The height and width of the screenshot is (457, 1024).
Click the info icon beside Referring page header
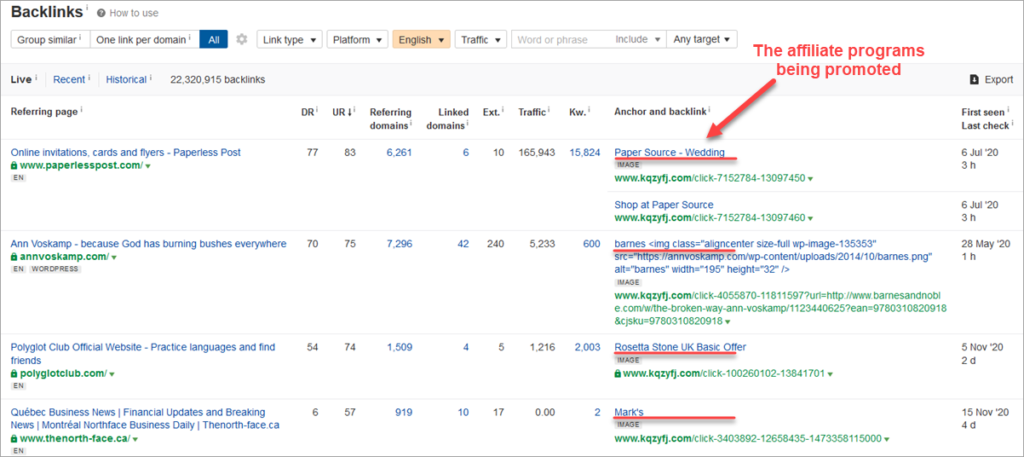[x=81, y=112]
